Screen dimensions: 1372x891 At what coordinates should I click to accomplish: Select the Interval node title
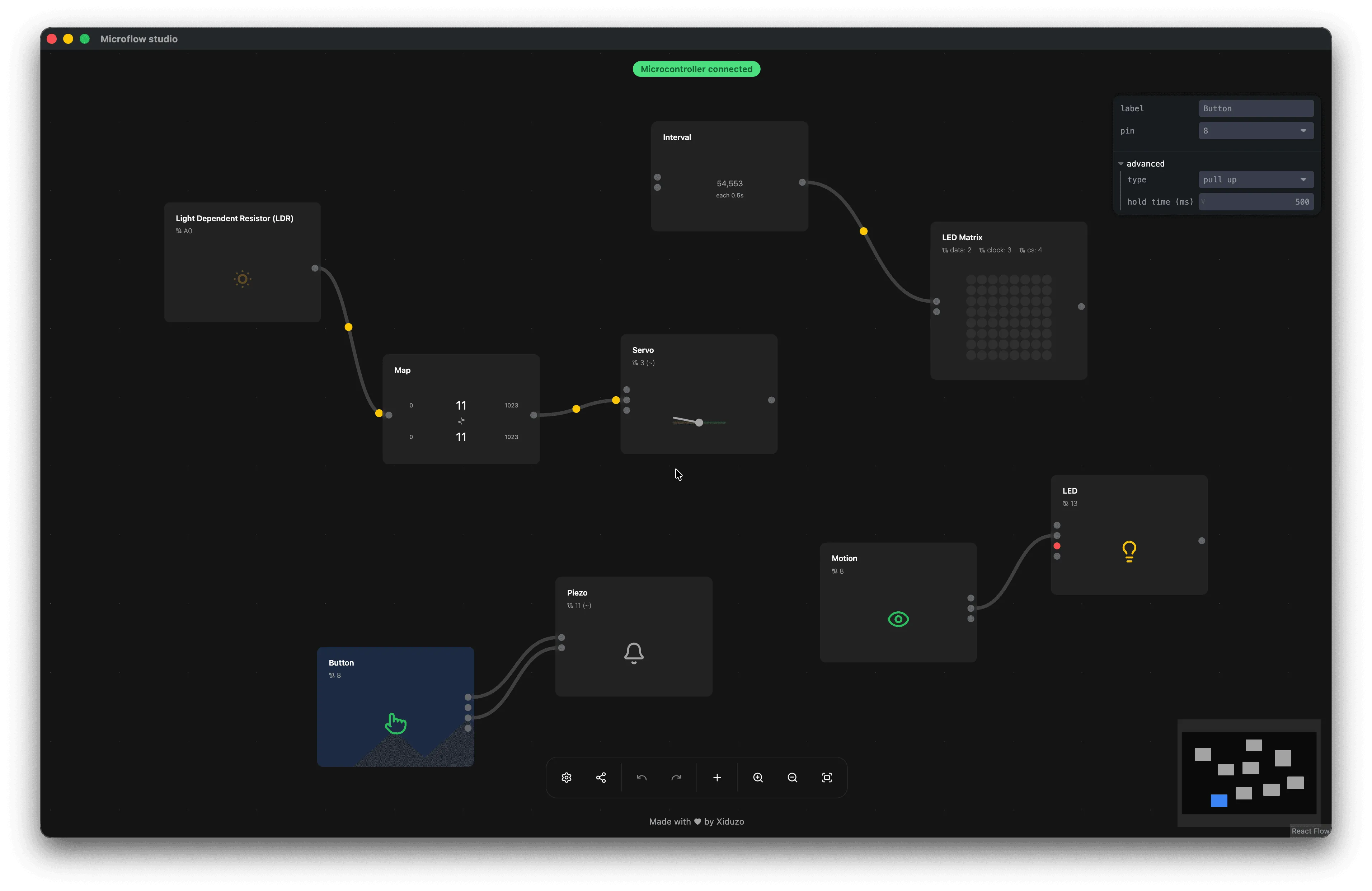click(677, 137)
